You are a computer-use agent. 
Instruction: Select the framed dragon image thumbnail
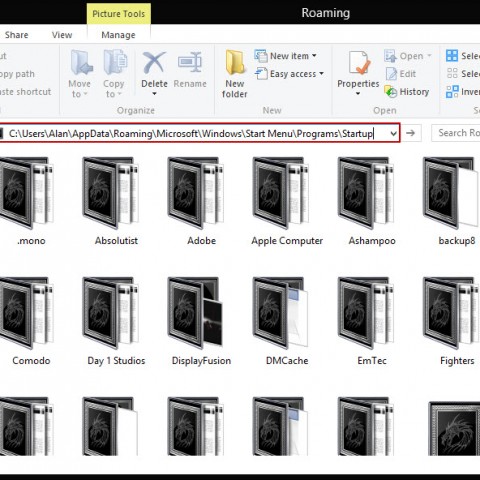454,428
